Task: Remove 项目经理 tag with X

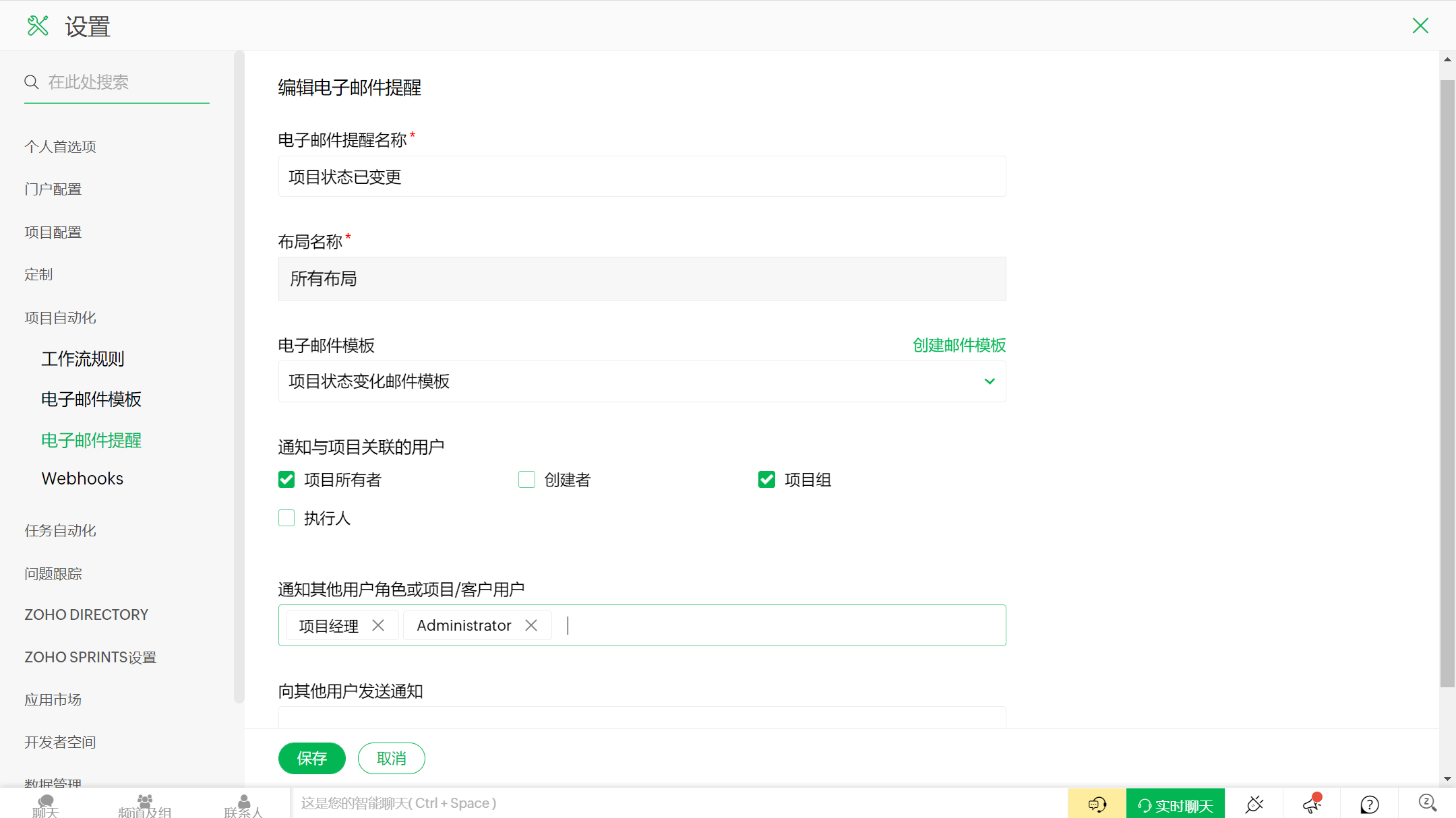Action: (x=378, y=625)
